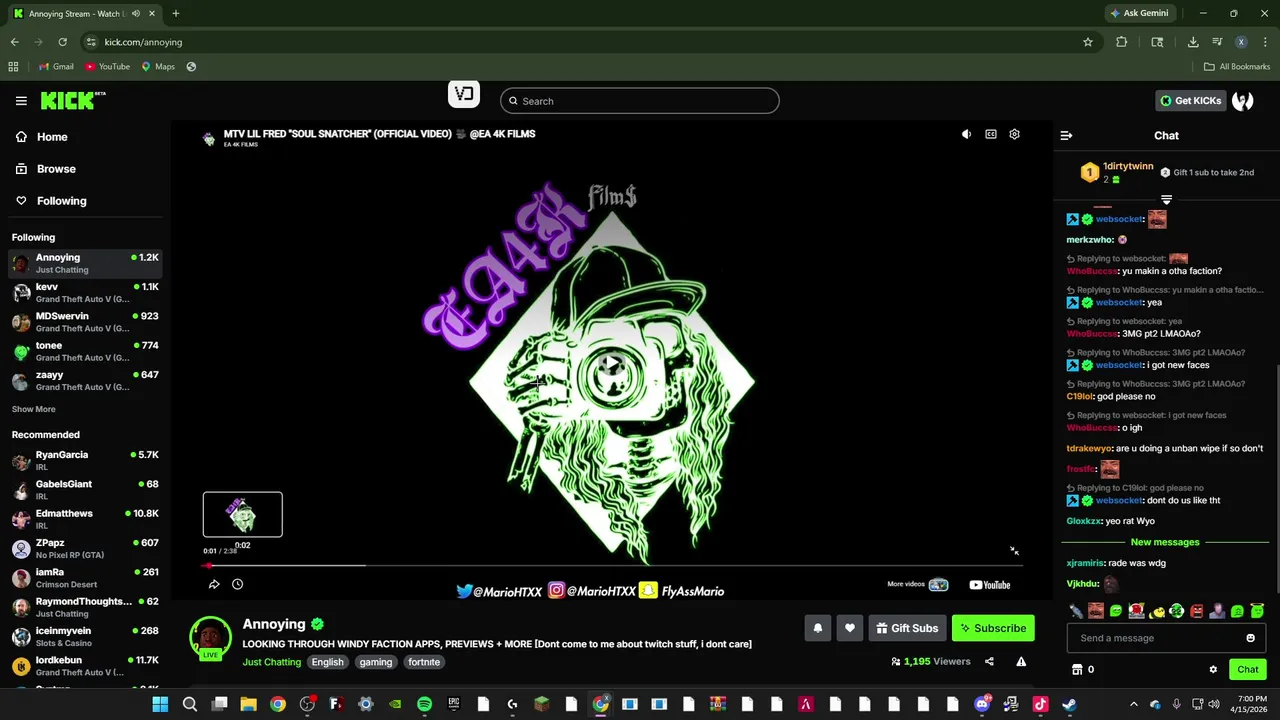1280x720 pixels.
Task: Open YouTube bookmark in bookmarks bar
Action: coord(107,67)
